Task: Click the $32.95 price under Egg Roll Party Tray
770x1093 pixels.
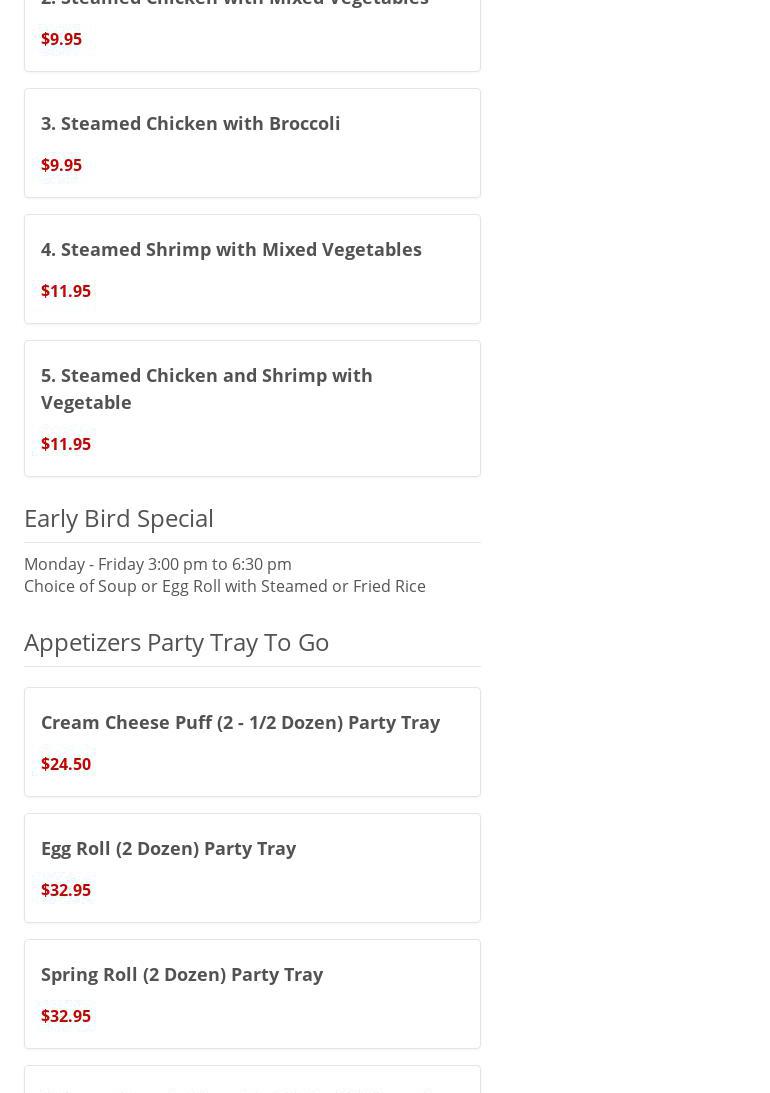Action: click(66, 890)
